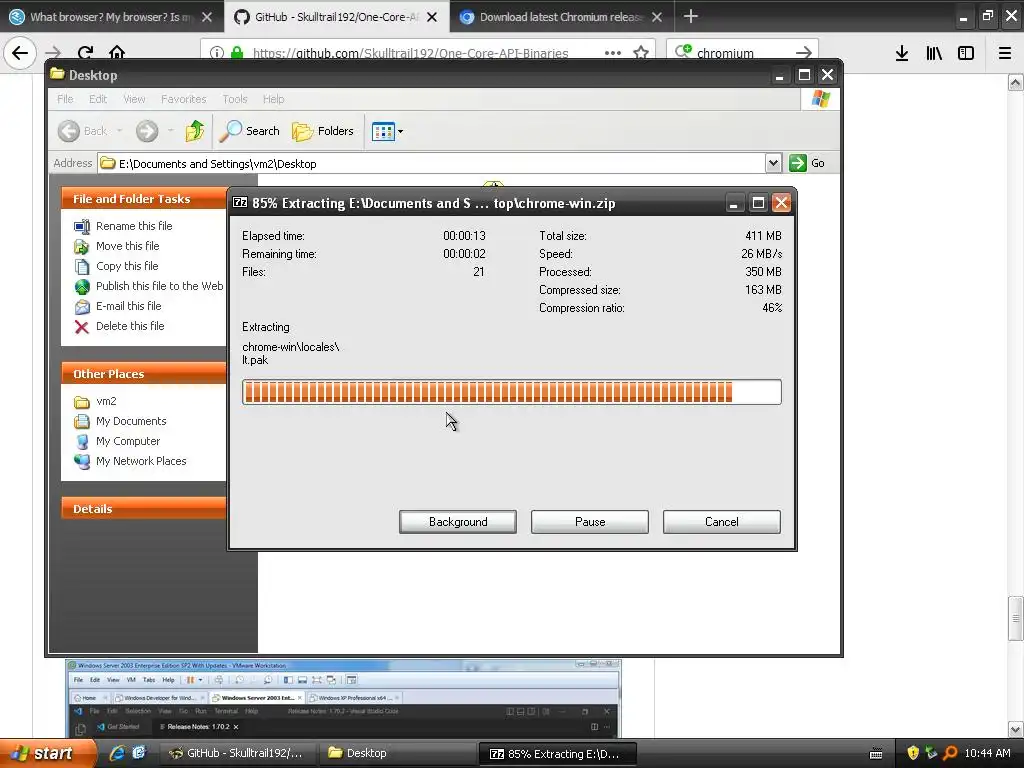Click the 85% Extracting taskbar button
Screen dimensions: 1024x768
557,754
